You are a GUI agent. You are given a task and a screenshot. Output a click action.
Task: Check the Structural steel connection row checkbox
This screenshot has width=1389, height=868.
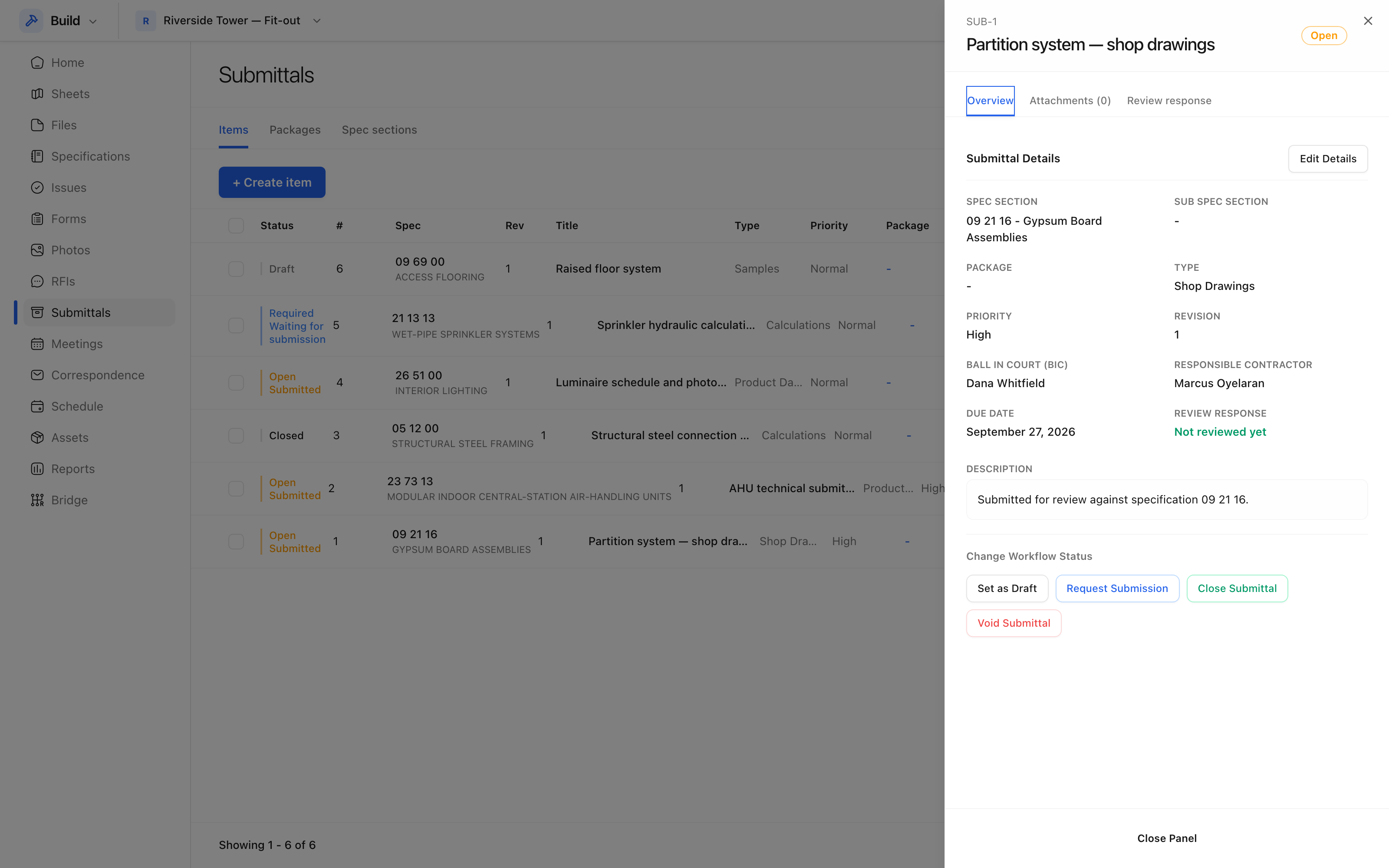click(x=236, y=436)
